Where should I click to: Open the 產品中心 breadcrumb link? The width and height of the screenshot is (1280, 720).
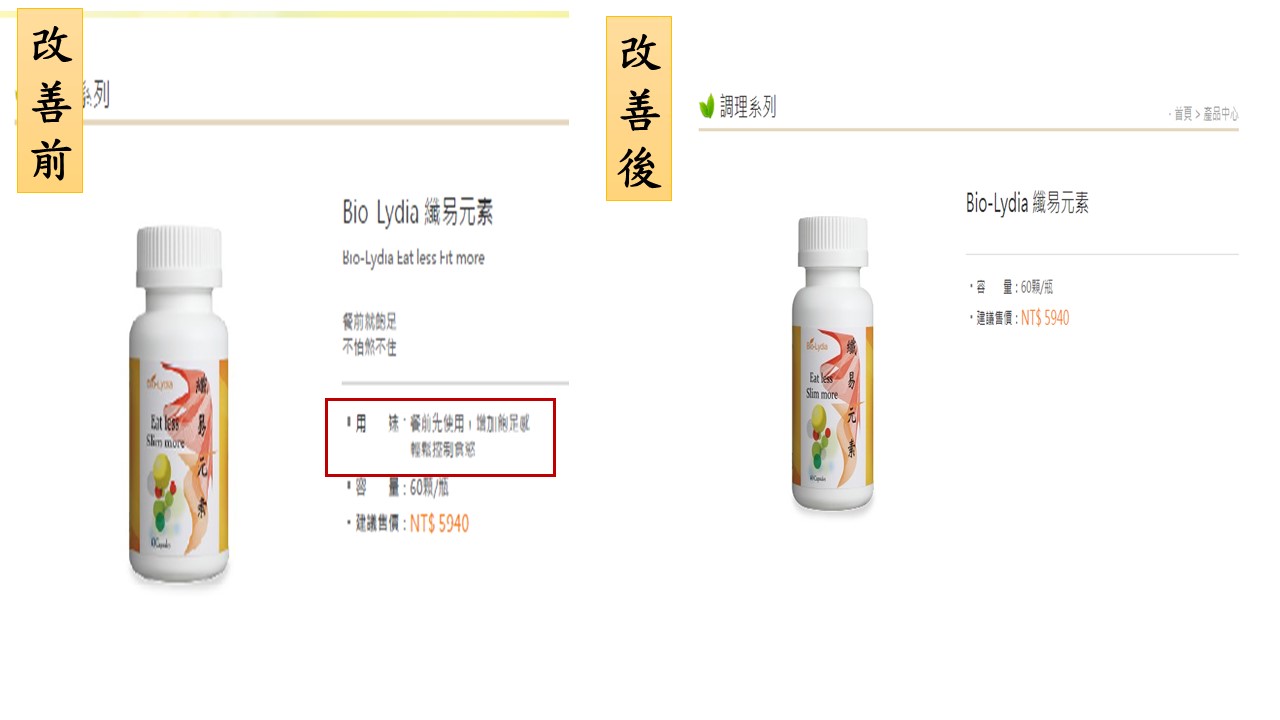(1221, 114)
